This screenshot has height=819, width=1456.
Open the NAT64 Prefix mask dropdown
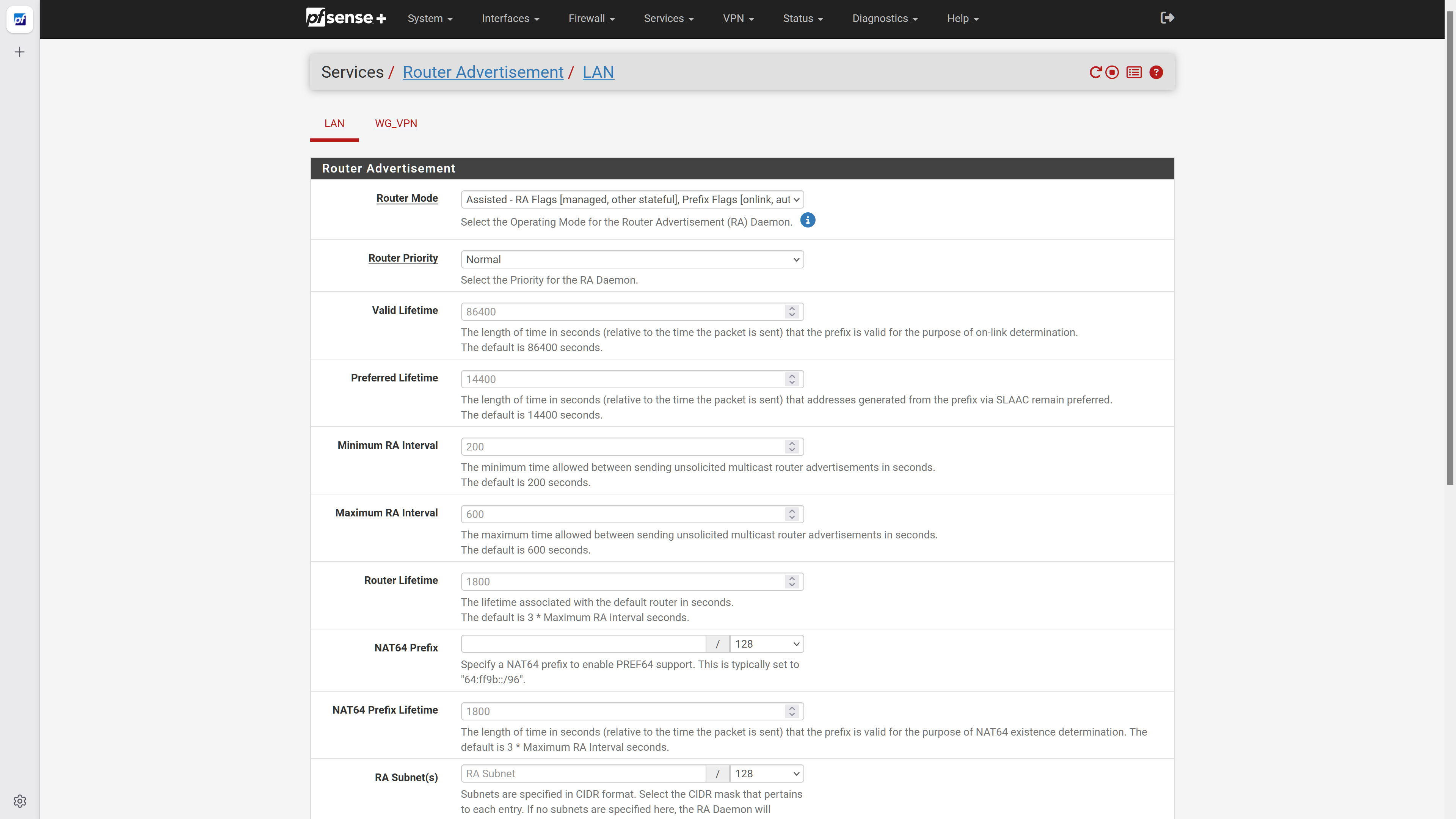click(x=766, y=644)
